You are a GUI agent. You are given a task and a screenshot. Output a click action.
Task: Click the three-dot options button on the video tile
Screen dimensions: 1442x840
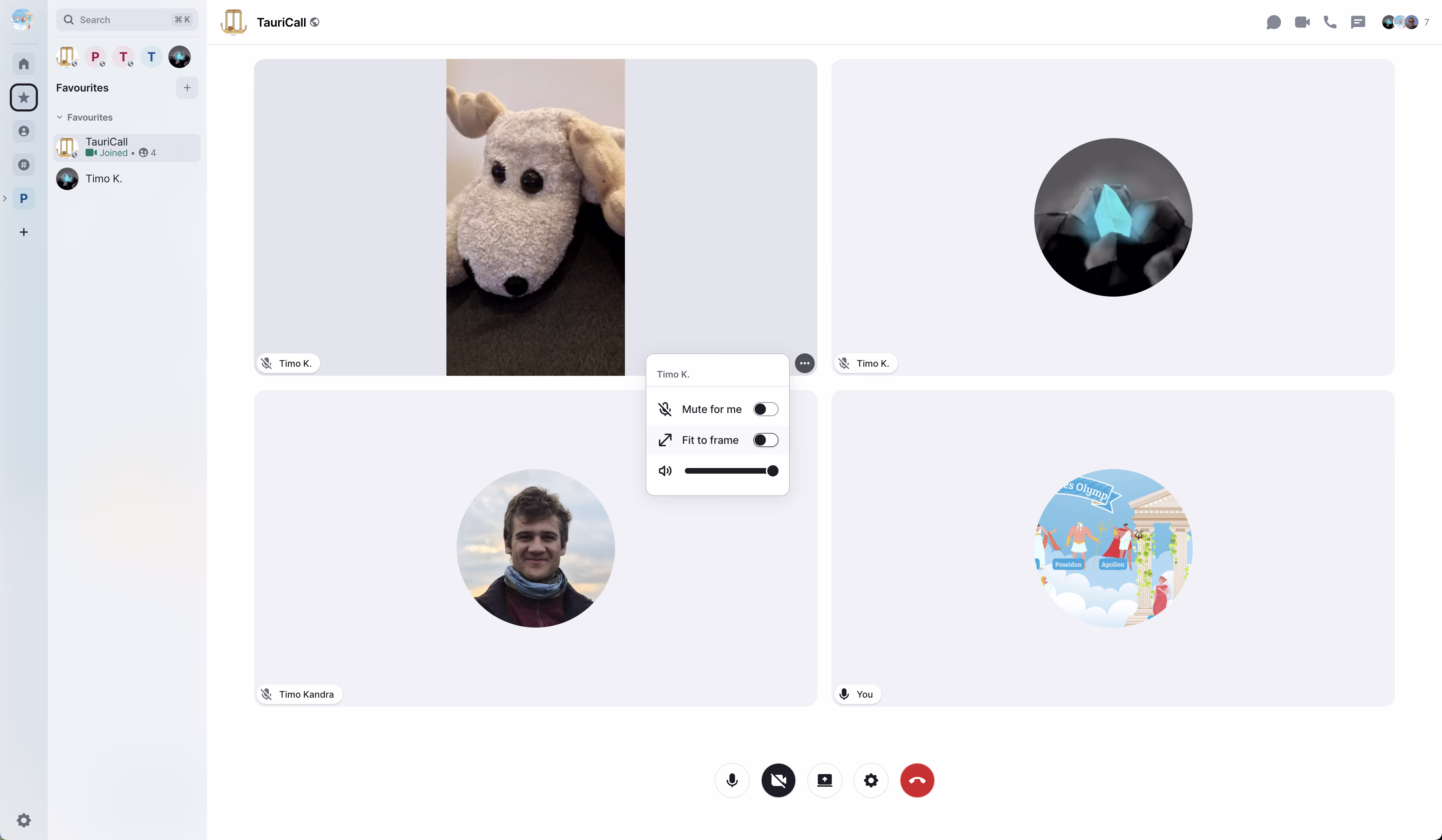click(804, 363)
